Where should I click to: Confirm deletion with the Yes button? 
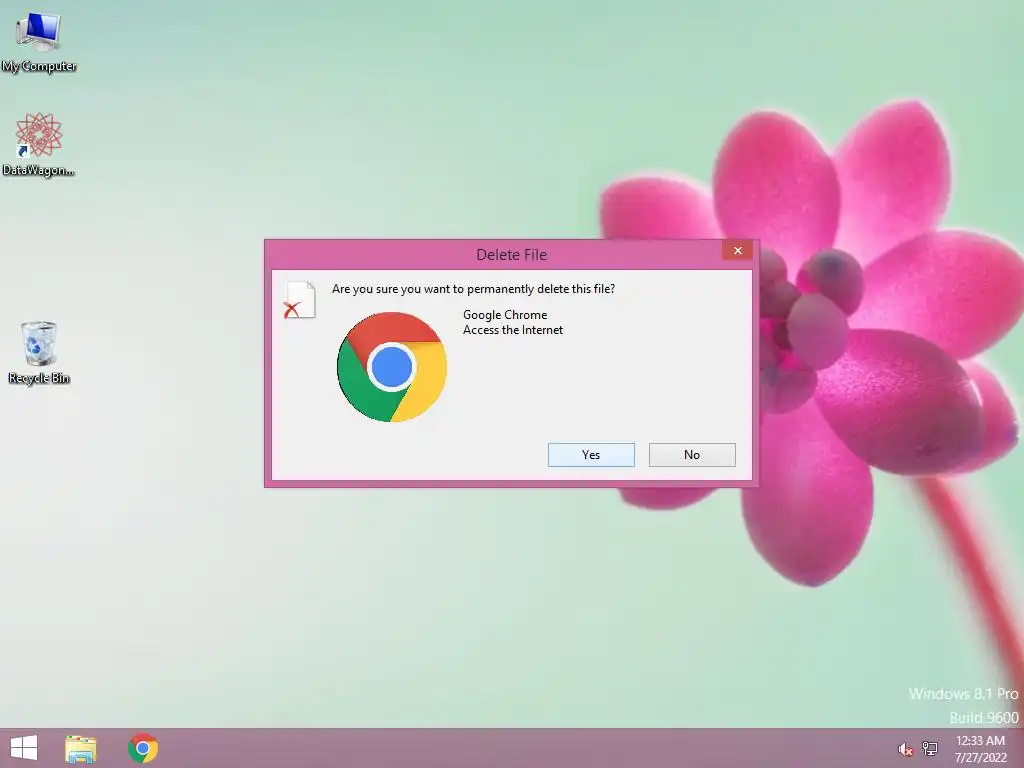pos(591,455)
